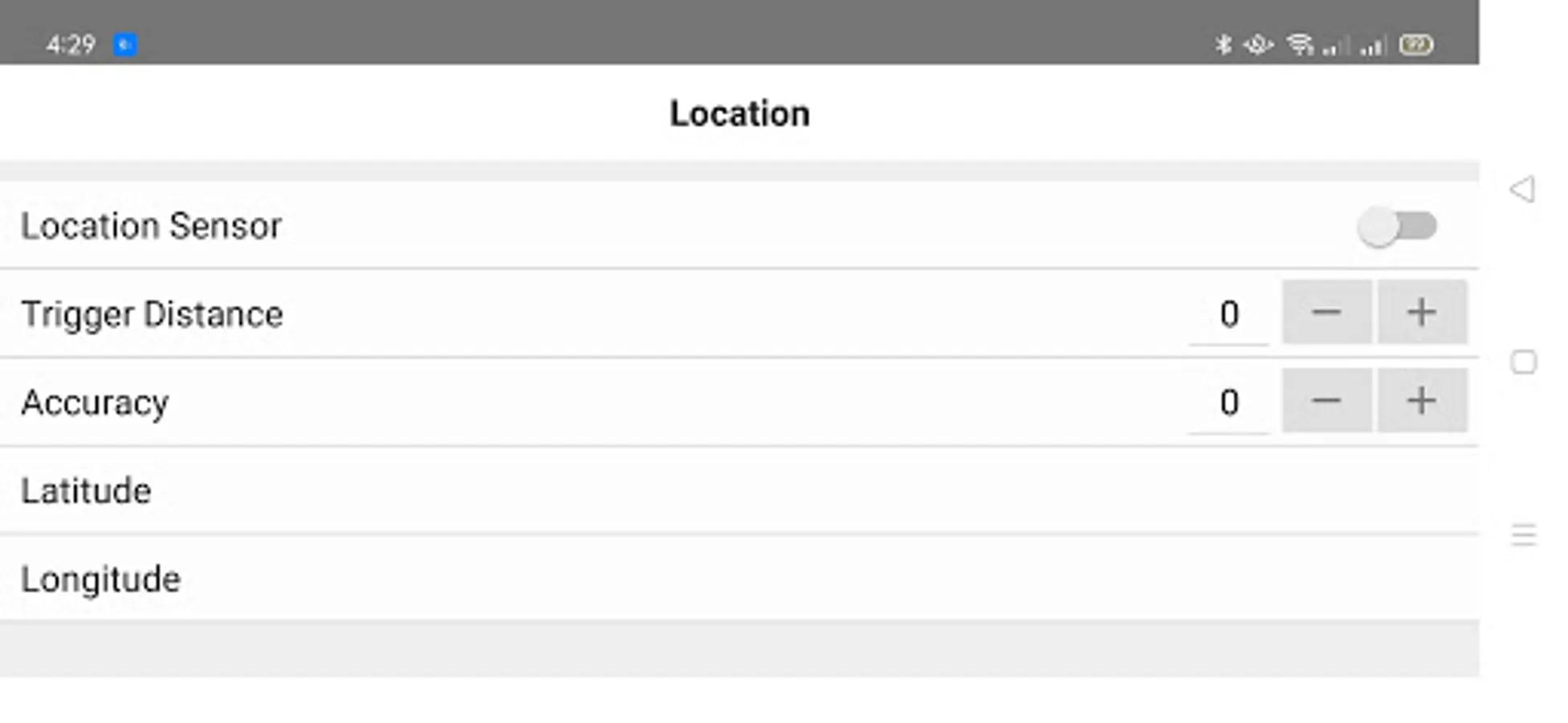Tap the Location page title
Image resolution: width=1568 pixels, height=723 pixels.
coord(739,113)
